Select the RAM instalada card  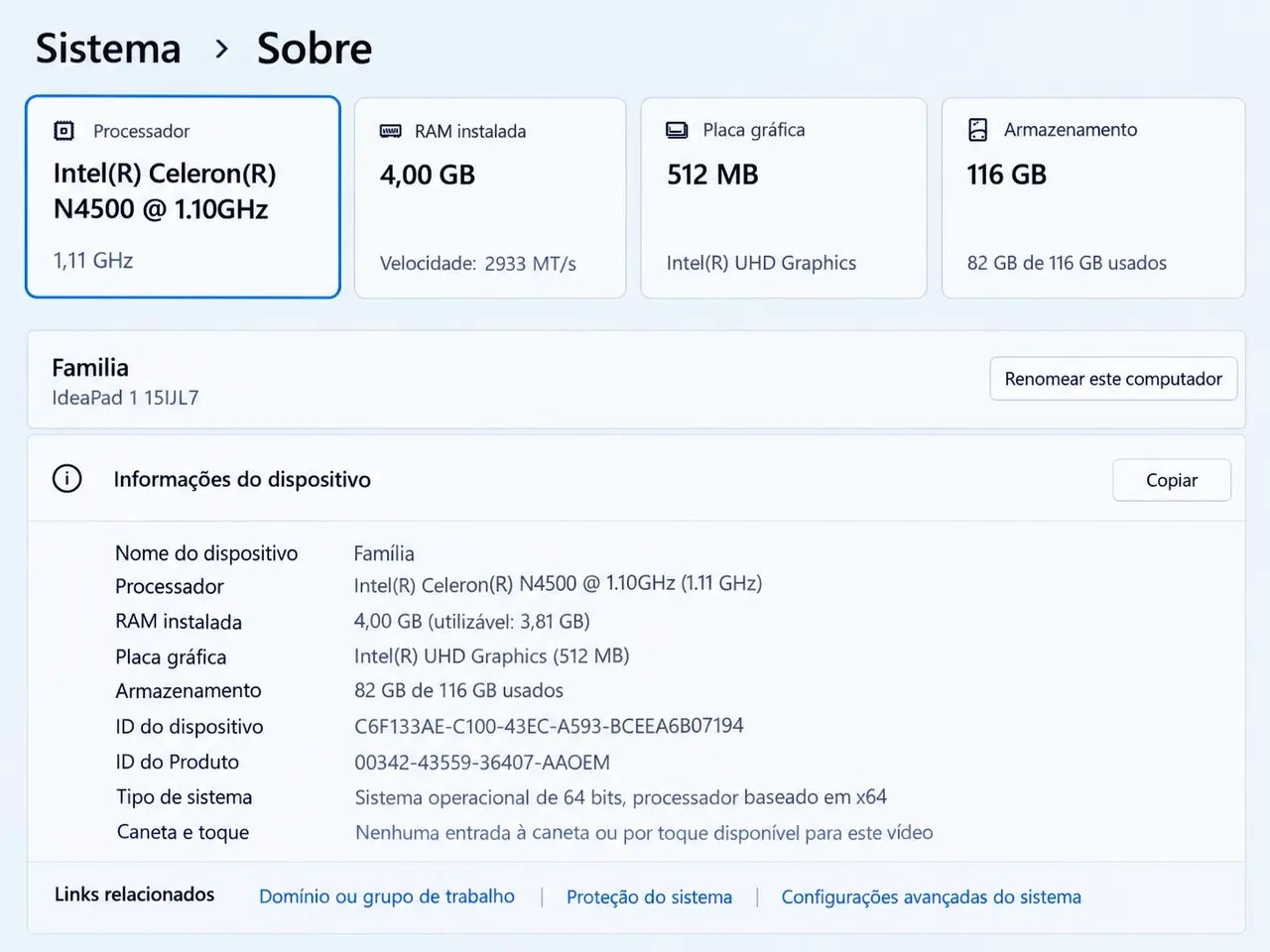coord(490,197)
